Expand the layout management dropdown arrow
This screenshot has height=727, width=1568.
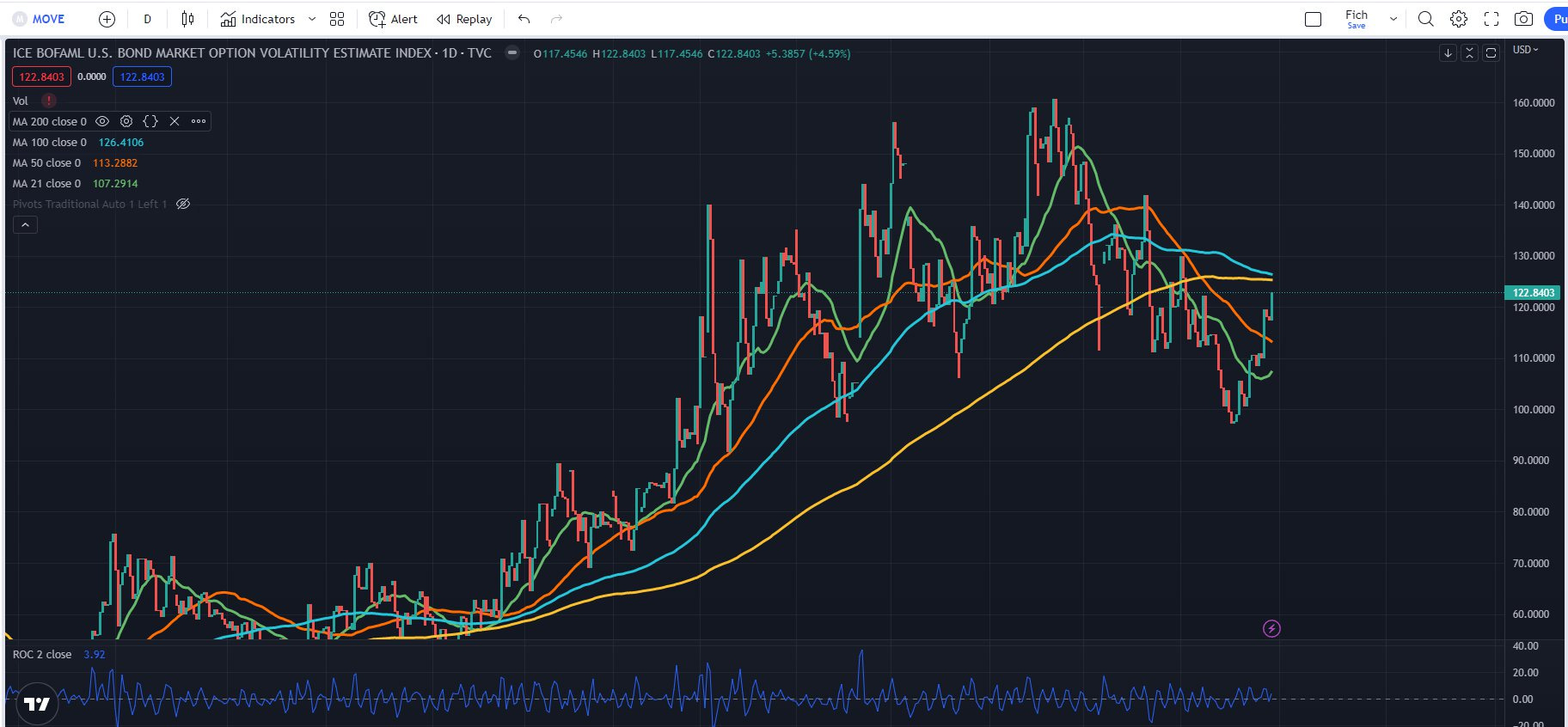[x=1393, y=19]
